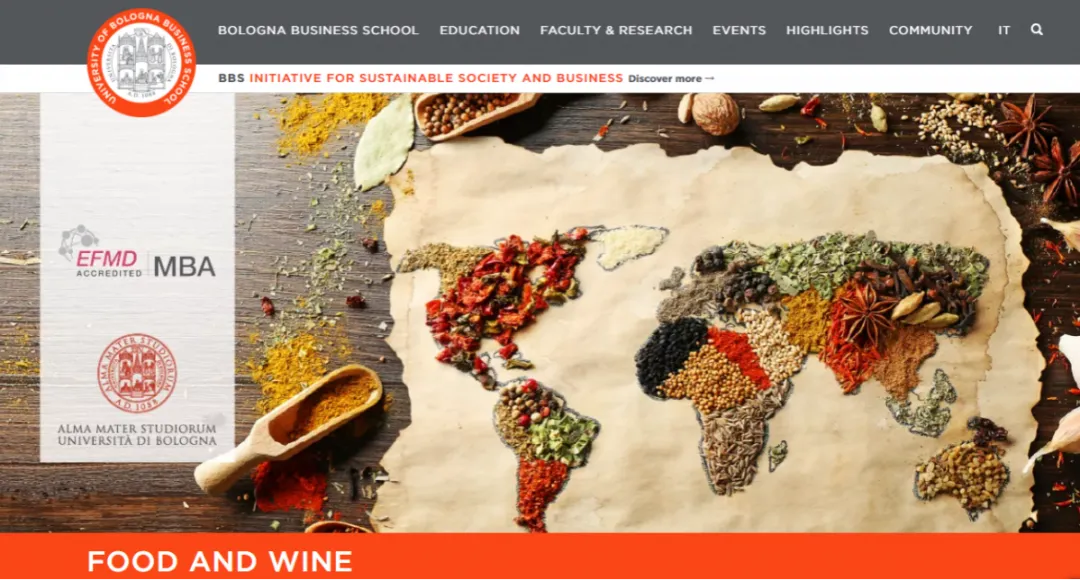The width and height of the screenshot is (1080, 580).
Task: Click the Università di Bologna text
Action: pos(137,441)
